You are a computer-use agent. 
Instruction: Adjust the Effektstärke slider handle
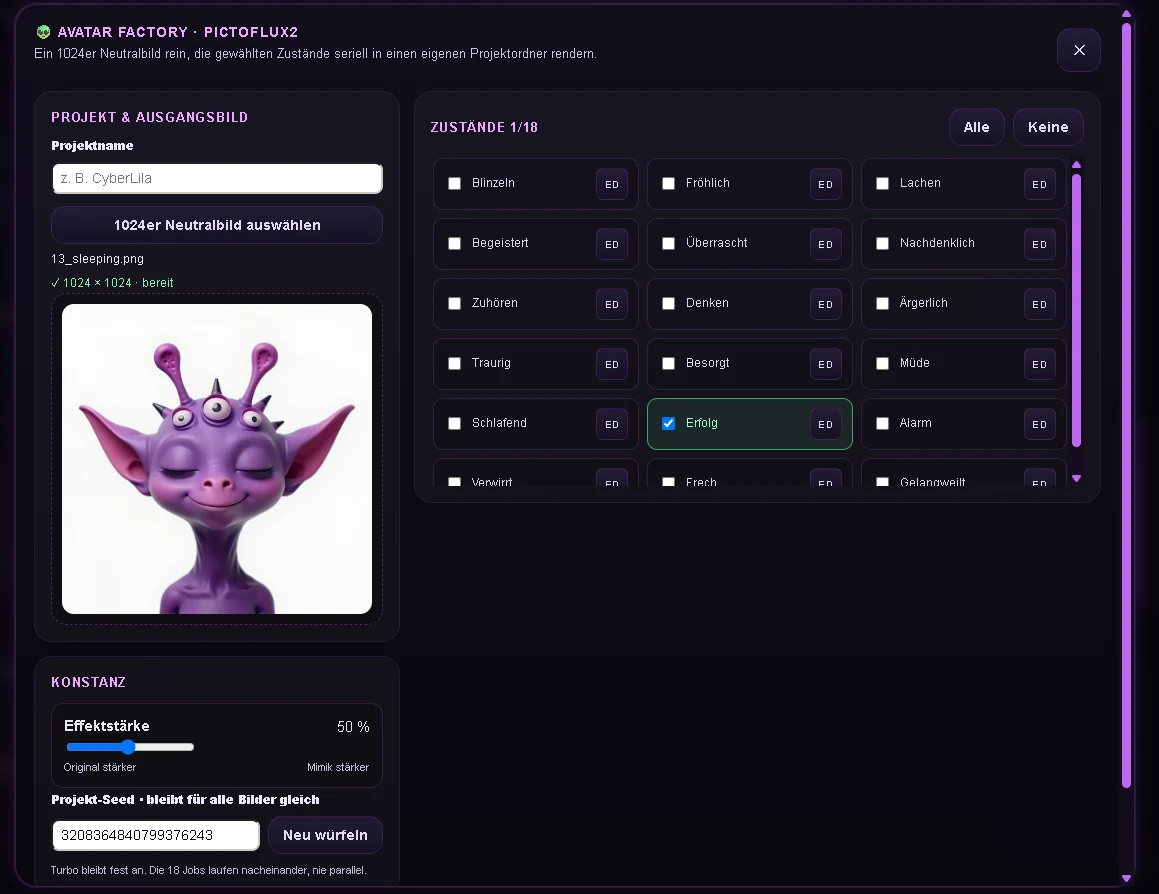click(128, 747)
